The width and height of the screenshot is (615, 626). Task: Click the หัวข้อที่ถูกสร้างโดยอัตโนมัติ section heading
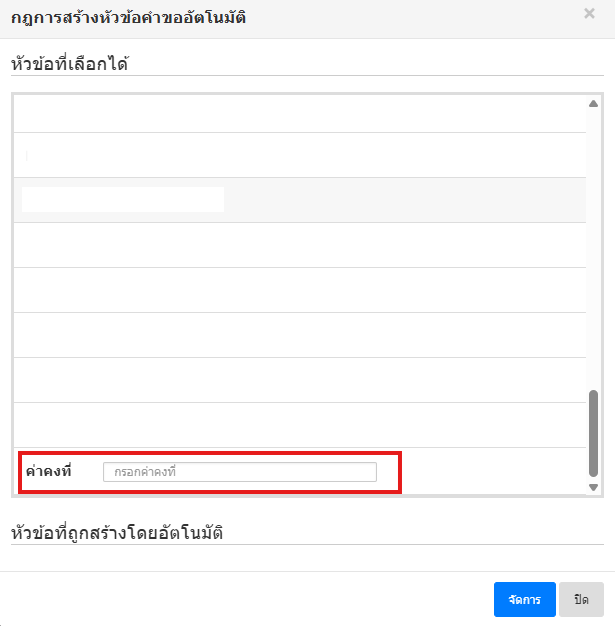(116, 532)
